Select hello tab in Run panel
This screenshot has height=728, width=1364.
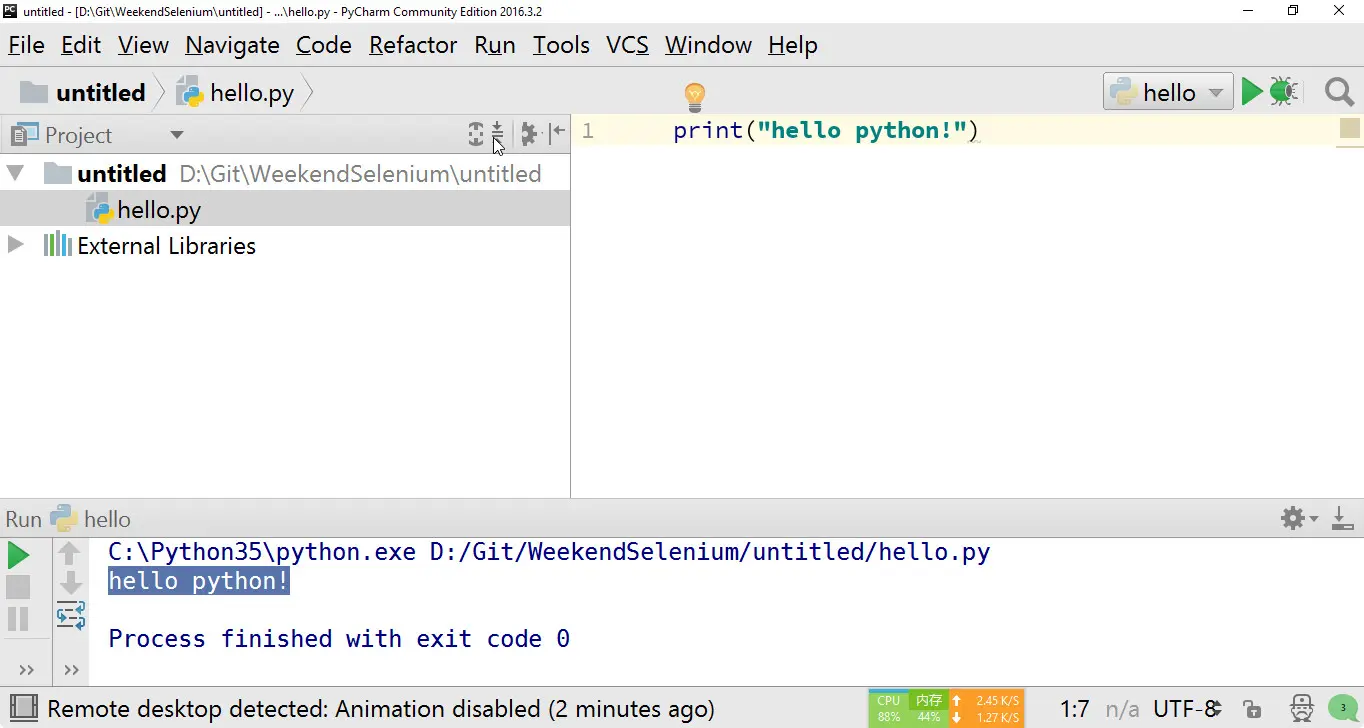click(107, 519)
